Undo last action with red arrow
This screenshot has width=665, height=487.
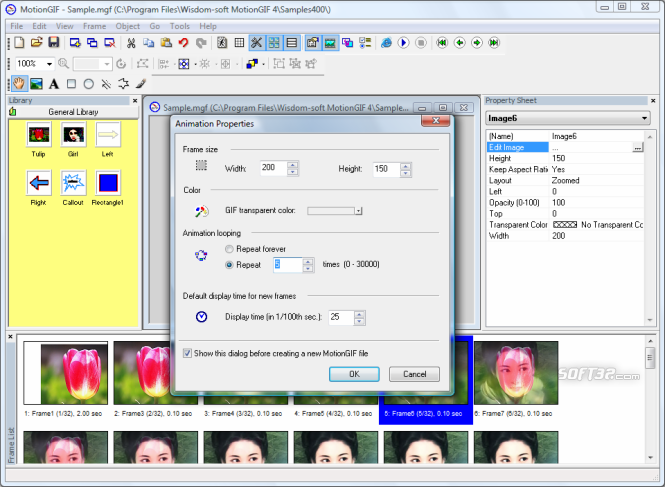click(183, 43)
